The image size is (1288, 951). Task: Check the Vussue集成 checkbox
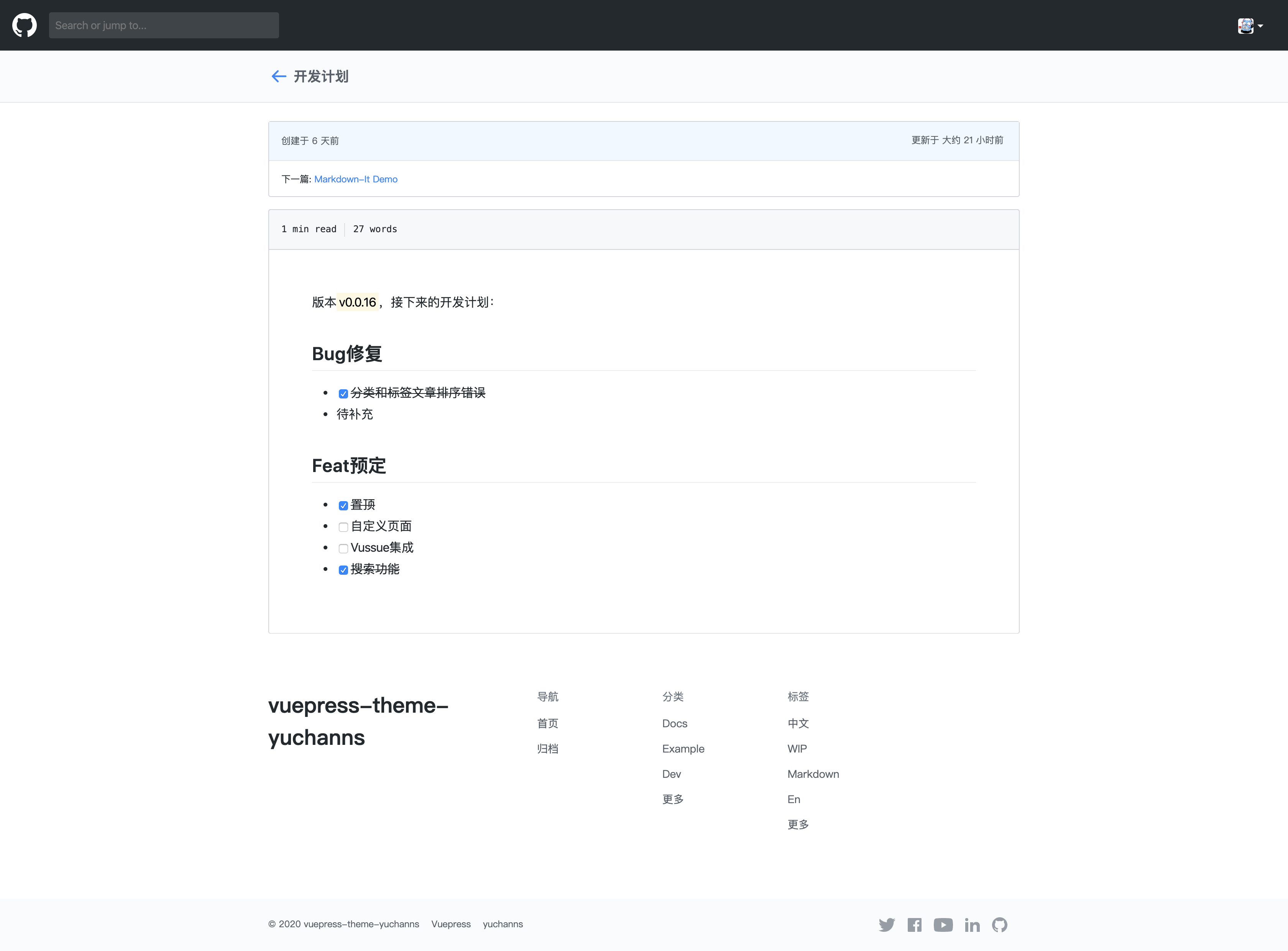coord(343,549)
